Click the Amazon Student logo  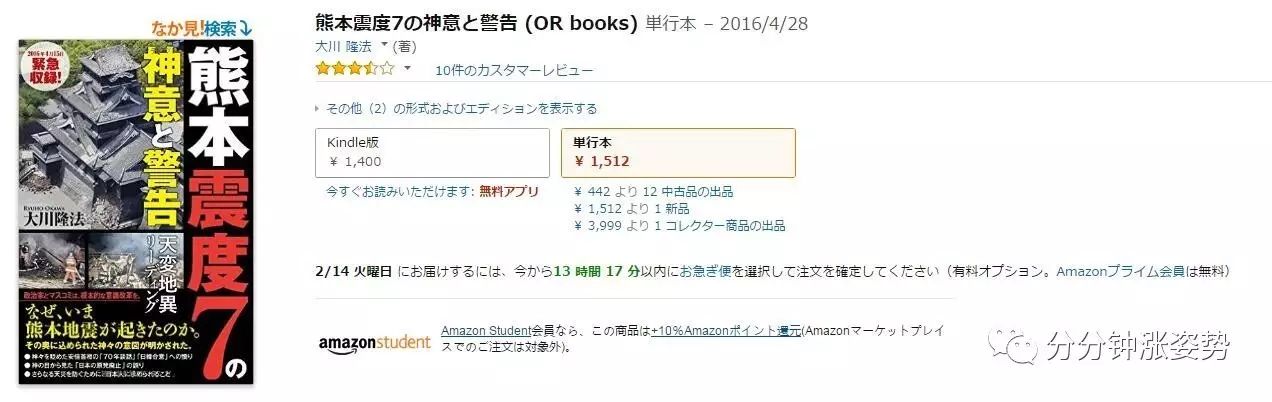click(375, 342)
